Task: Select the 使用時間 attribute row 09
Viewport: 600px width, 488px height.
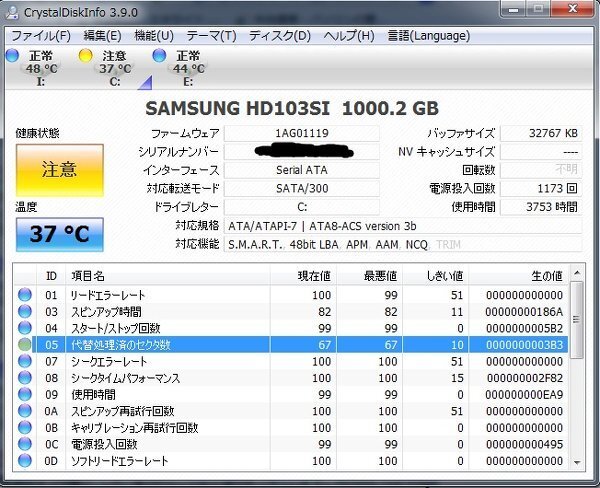Action: coord(291,394)
